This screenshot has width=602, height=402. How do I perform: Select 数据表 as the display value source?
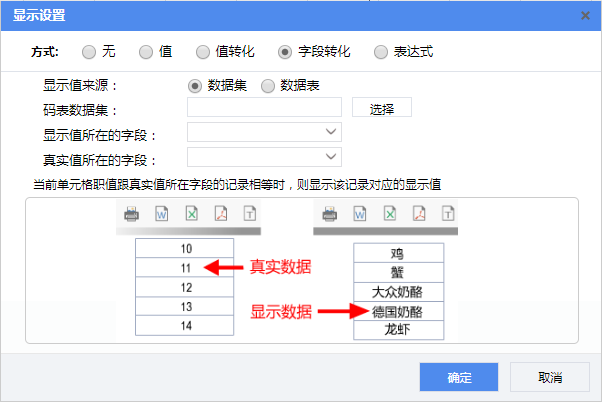(268, 86)
